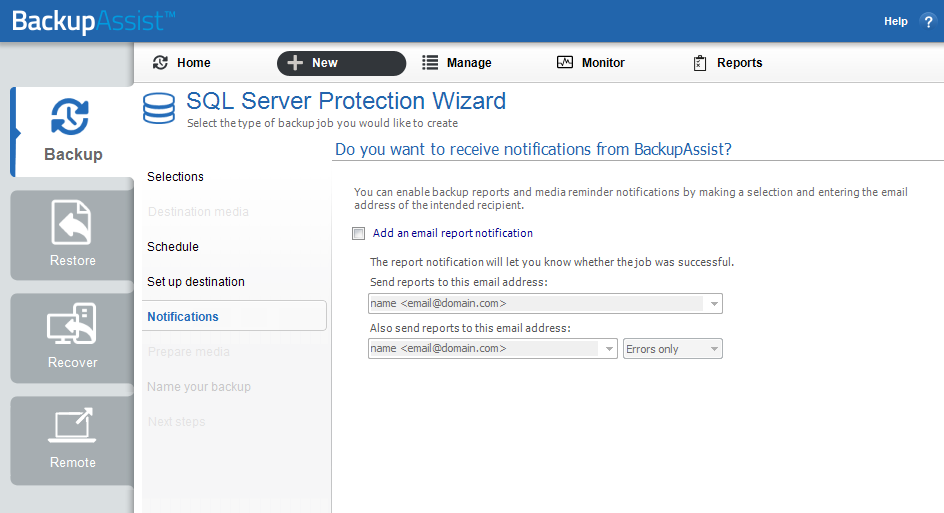Switch to the Manage tab label

tap(469, 63)
